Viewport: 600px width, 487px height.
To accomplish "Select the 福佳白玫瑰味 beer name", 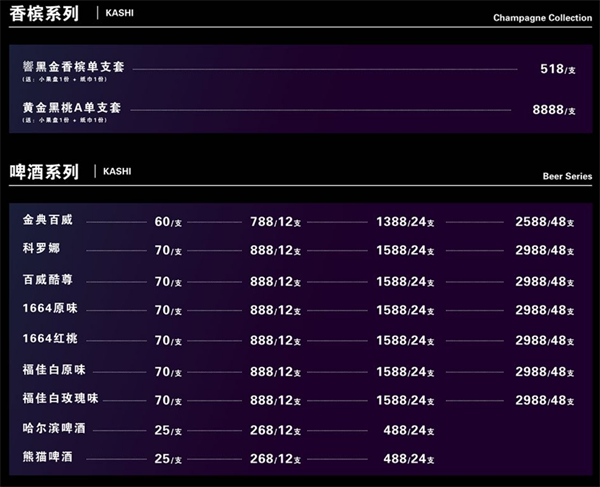I will point(60,398).
